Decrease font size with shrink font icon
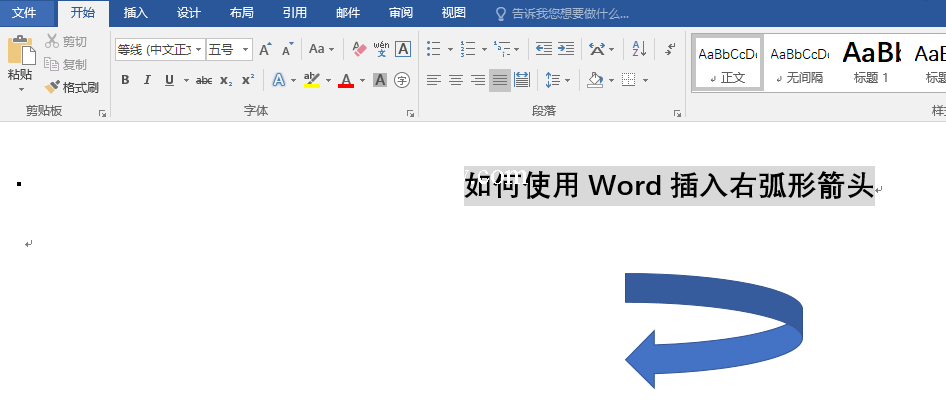946x405 pixels. tap(288, 49)
